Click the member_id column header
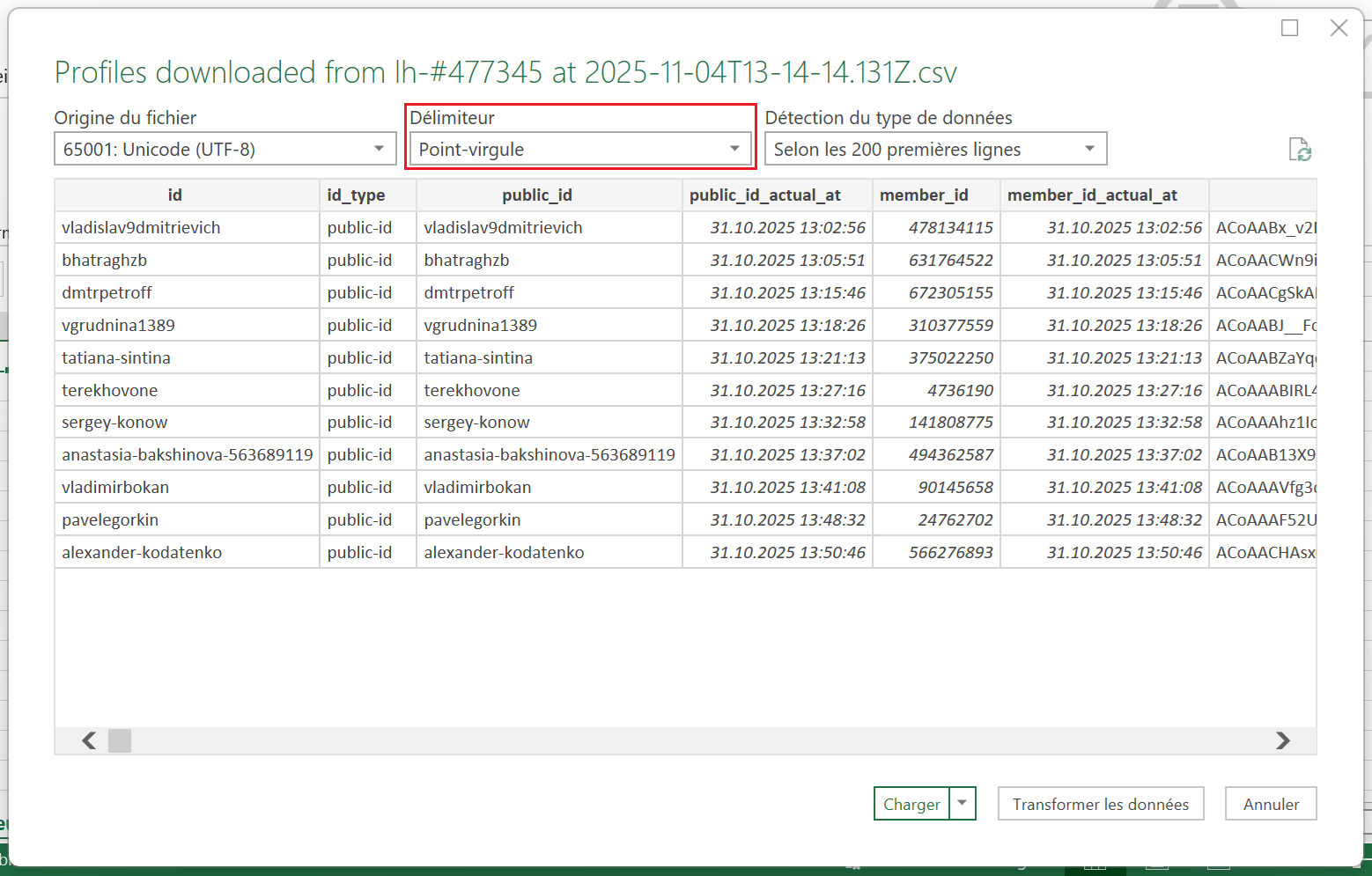 [x=924, y=195]
